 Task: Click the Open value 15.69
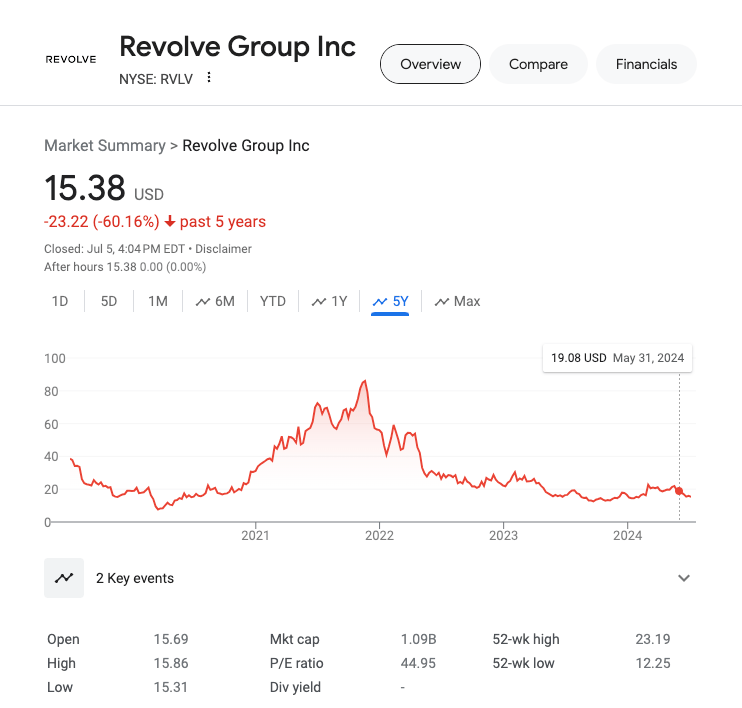coord(171,639)
